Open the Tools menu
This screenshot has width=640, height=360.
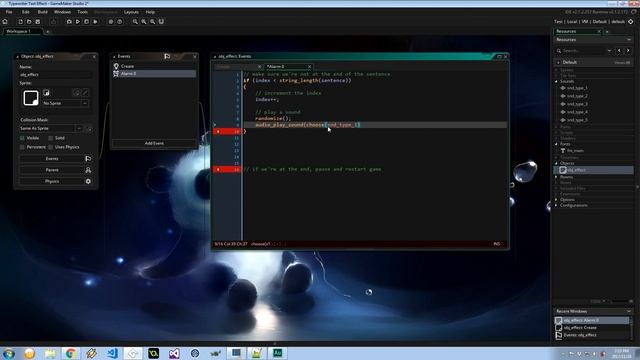[x=82, y=12]
